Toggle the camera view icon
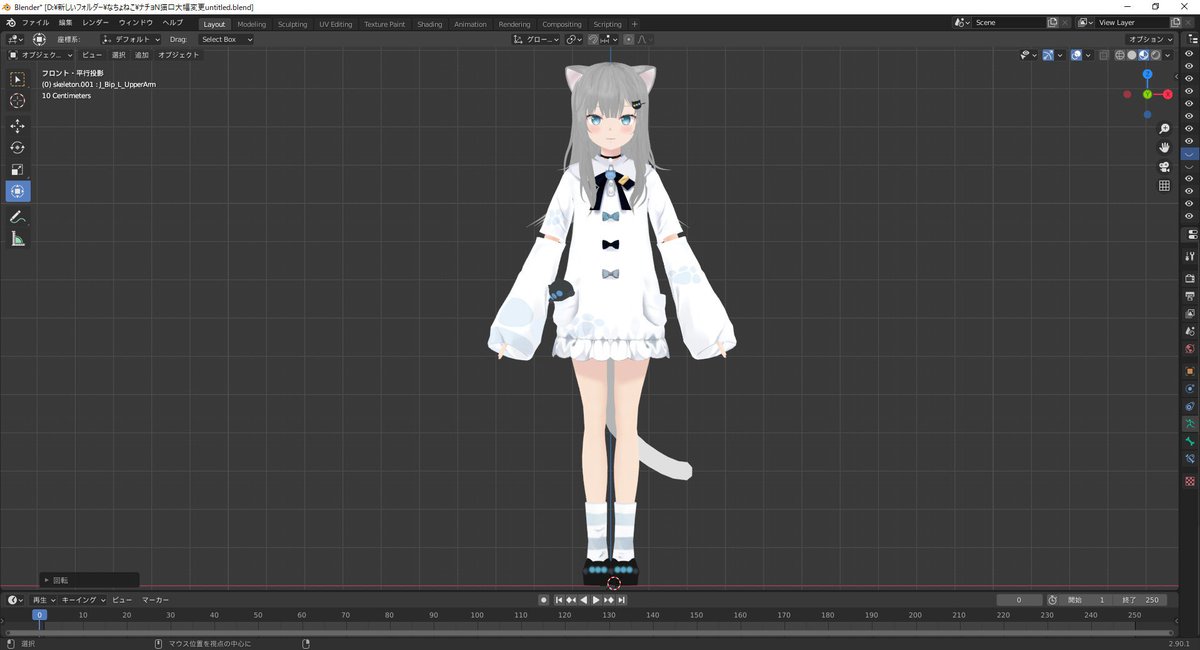This screenshot has height=650, width=1200. 1164,167
